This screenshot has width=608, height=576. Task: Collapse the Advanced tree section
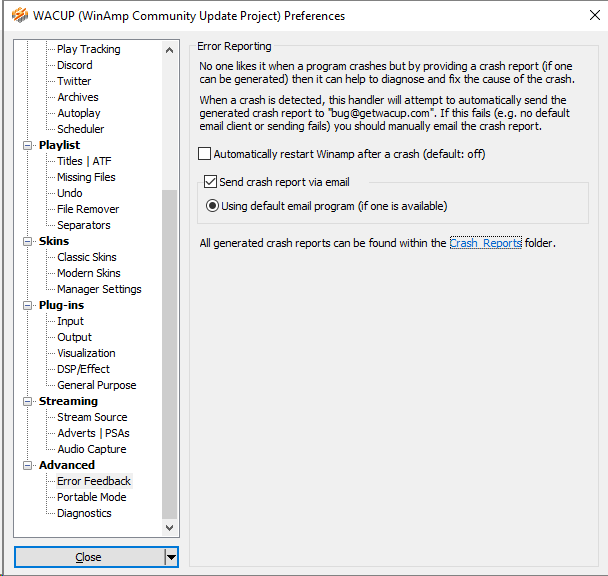(x=28, y=465)
